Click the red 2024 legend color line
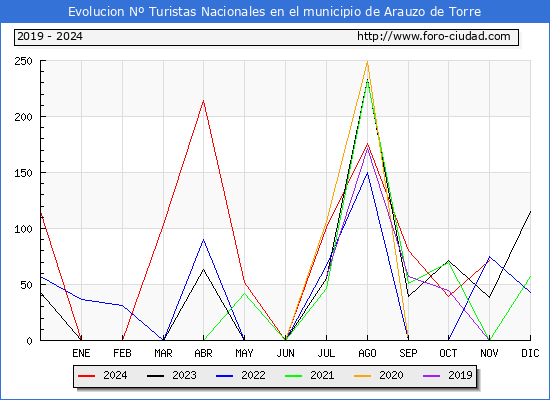This screenshot has width=550, height=400. coord(86,376)
